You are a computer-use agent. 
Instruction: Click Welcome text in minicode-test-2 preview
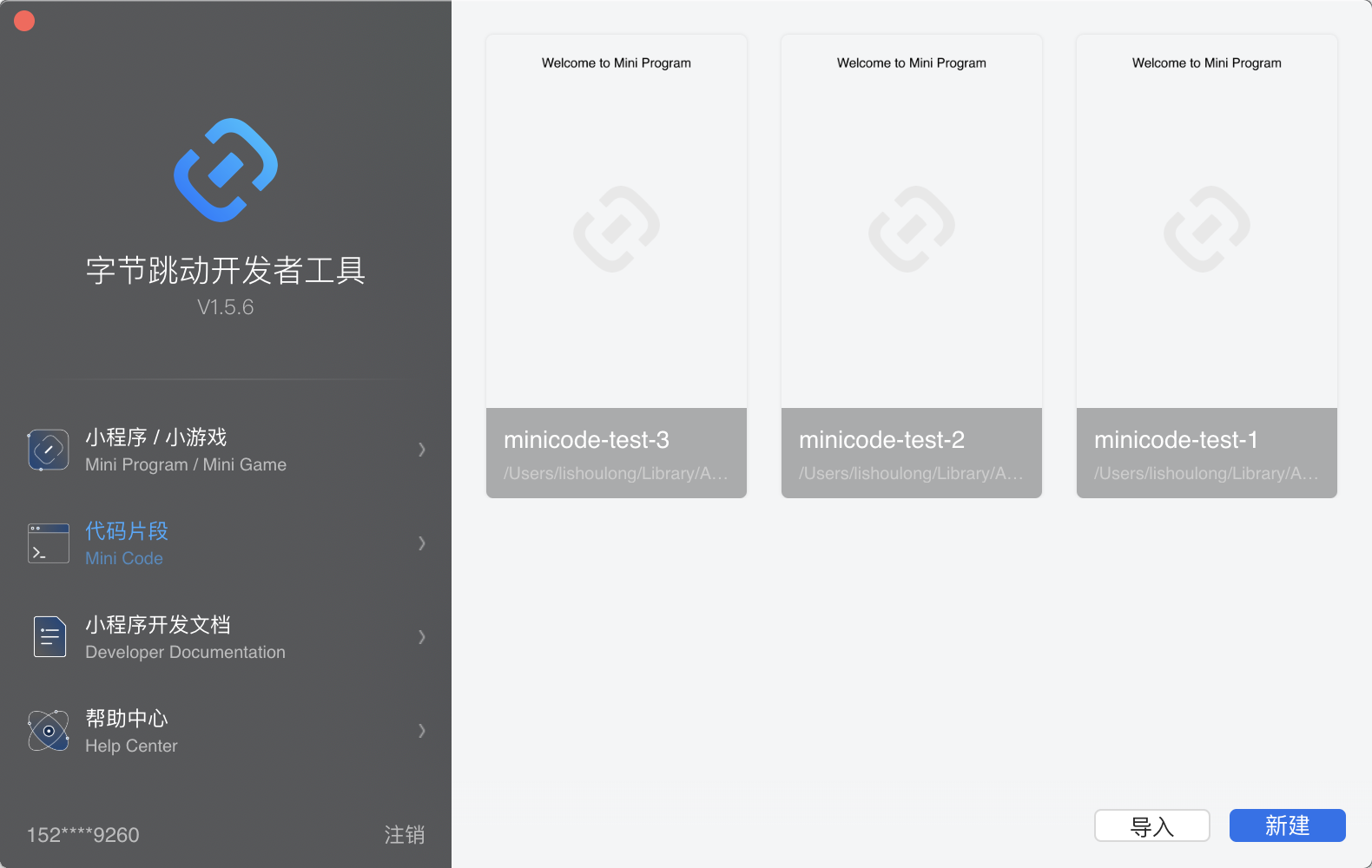(912, 63)
